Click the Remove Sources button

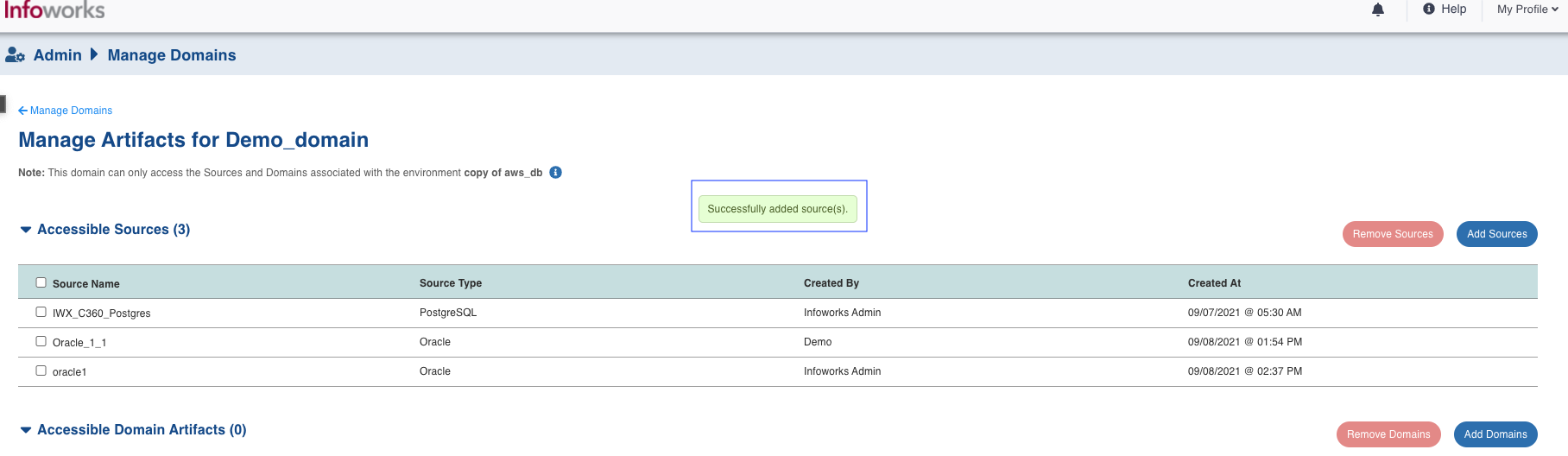click(x=1393, y=234)
